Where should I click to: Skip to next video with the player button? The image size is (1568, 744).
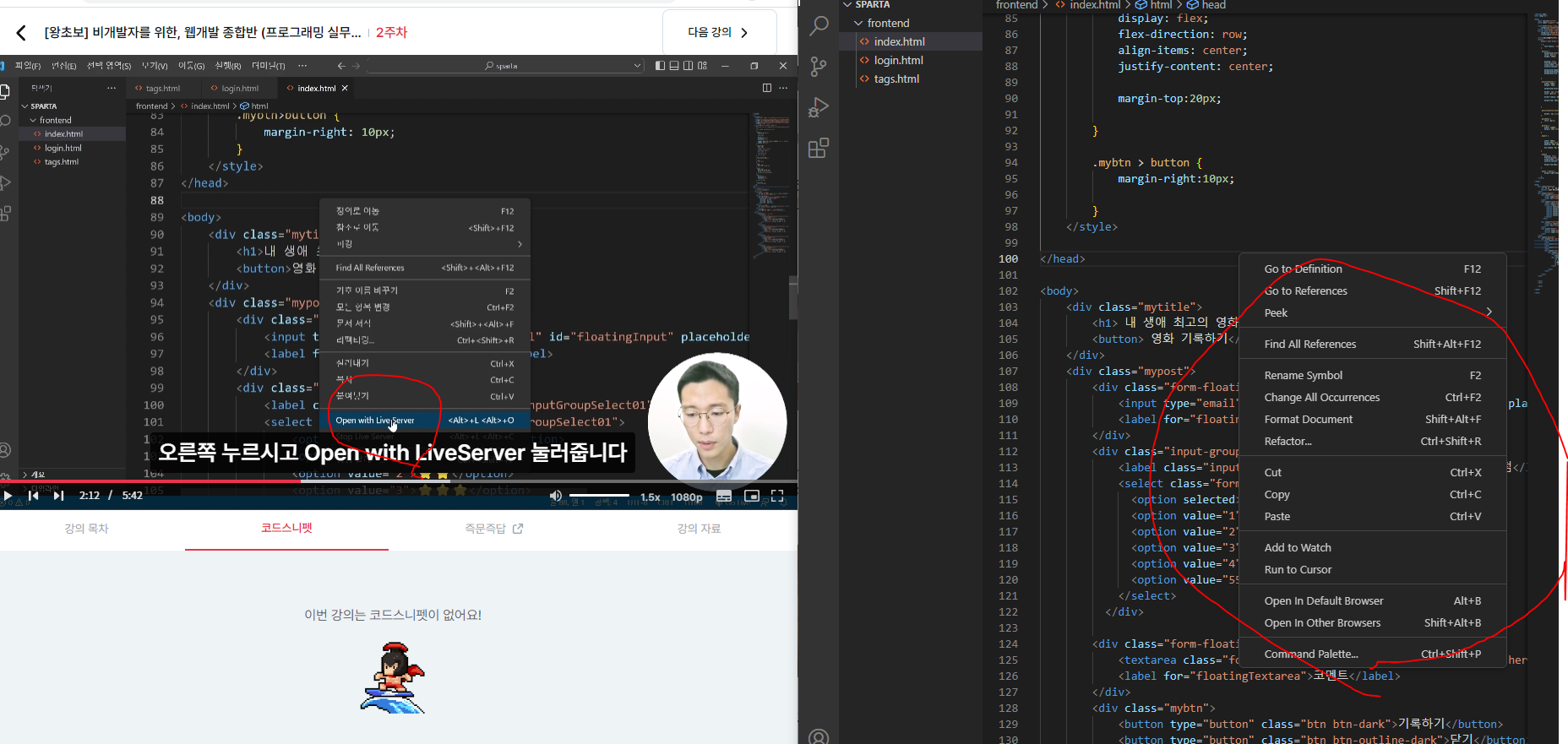(x=58, y=496)
